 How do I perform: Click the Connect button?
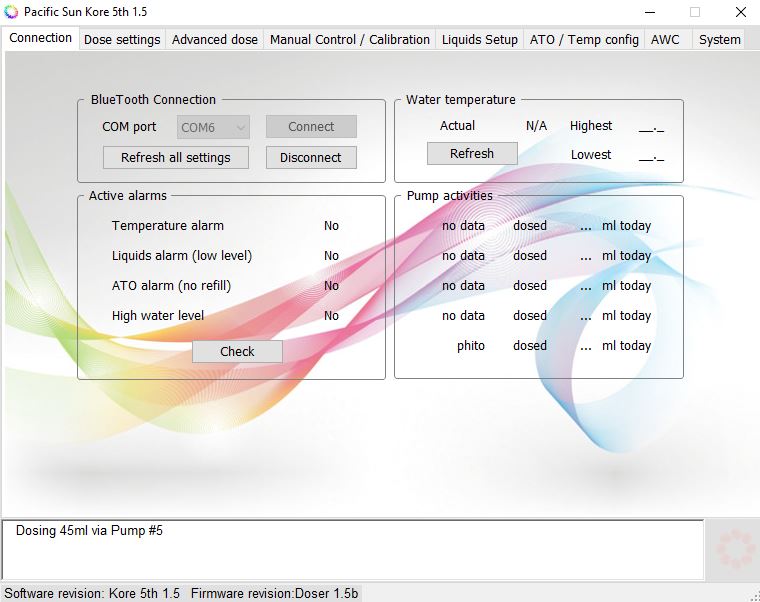point(311,127)
